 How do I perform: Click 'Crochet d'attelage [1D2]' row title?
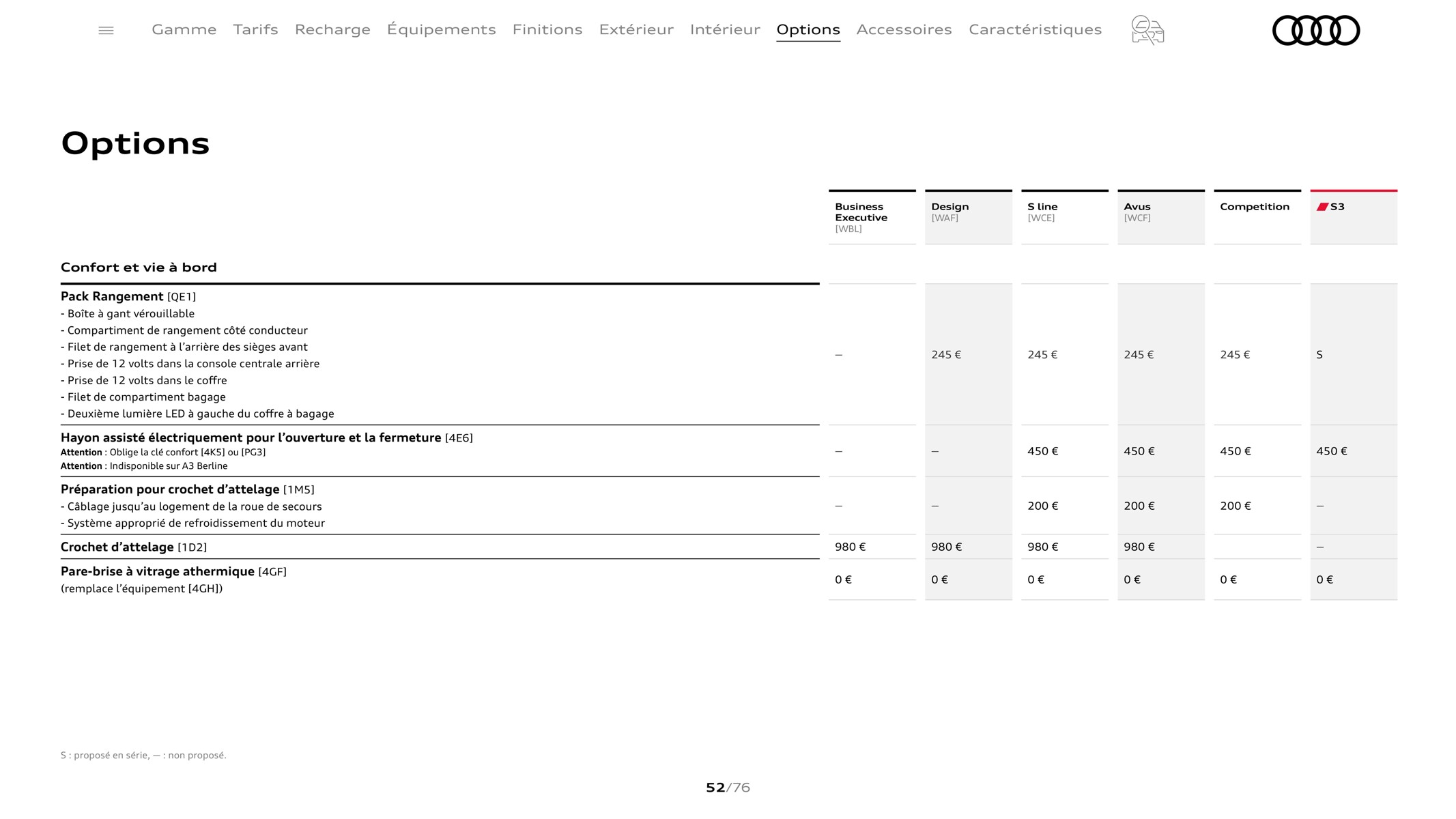coord(134,547)
